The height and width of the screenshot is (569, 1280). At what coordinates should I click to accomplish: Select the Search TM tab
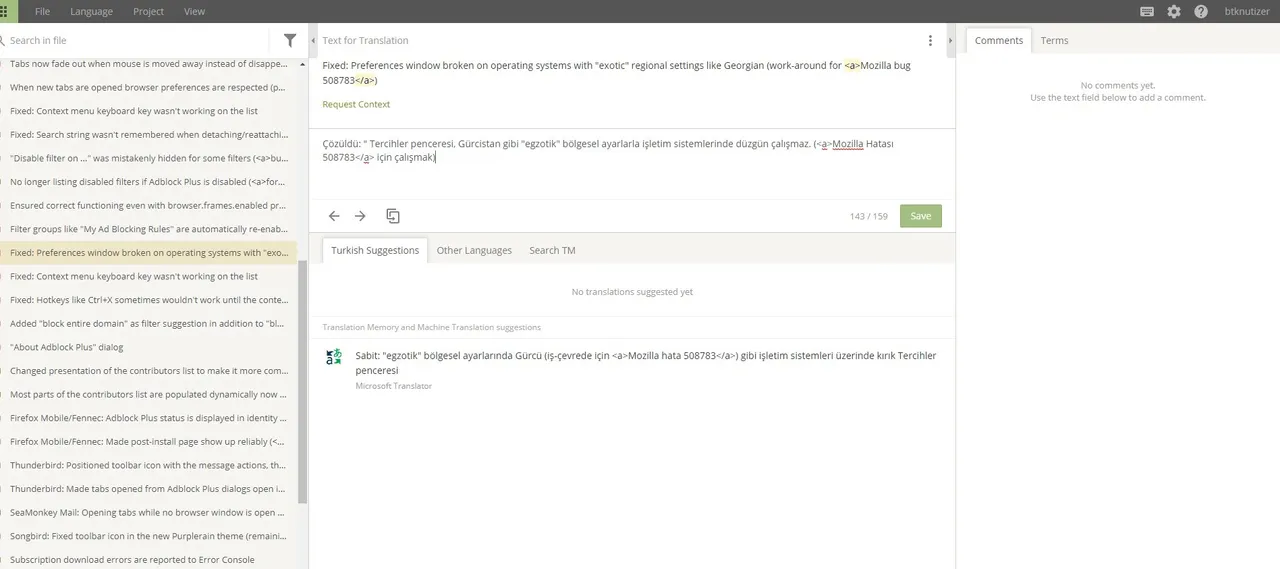[x=552, y=250]
